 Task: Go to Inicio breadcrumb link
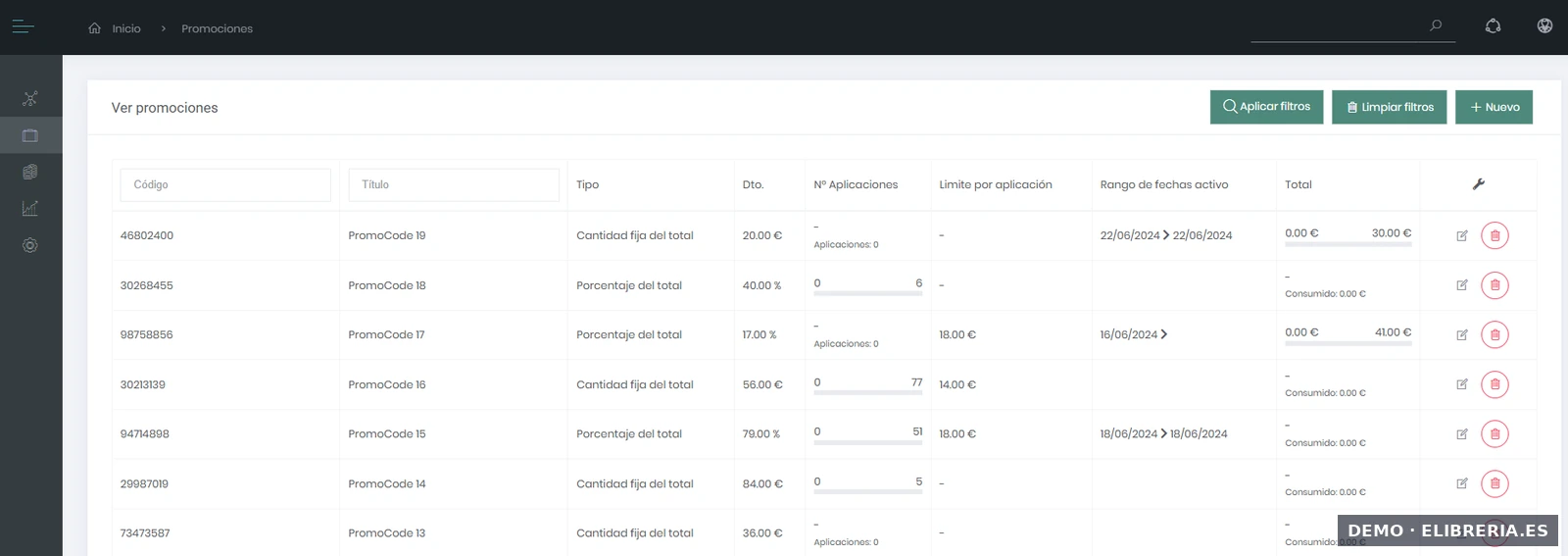[x=126, y=29]
